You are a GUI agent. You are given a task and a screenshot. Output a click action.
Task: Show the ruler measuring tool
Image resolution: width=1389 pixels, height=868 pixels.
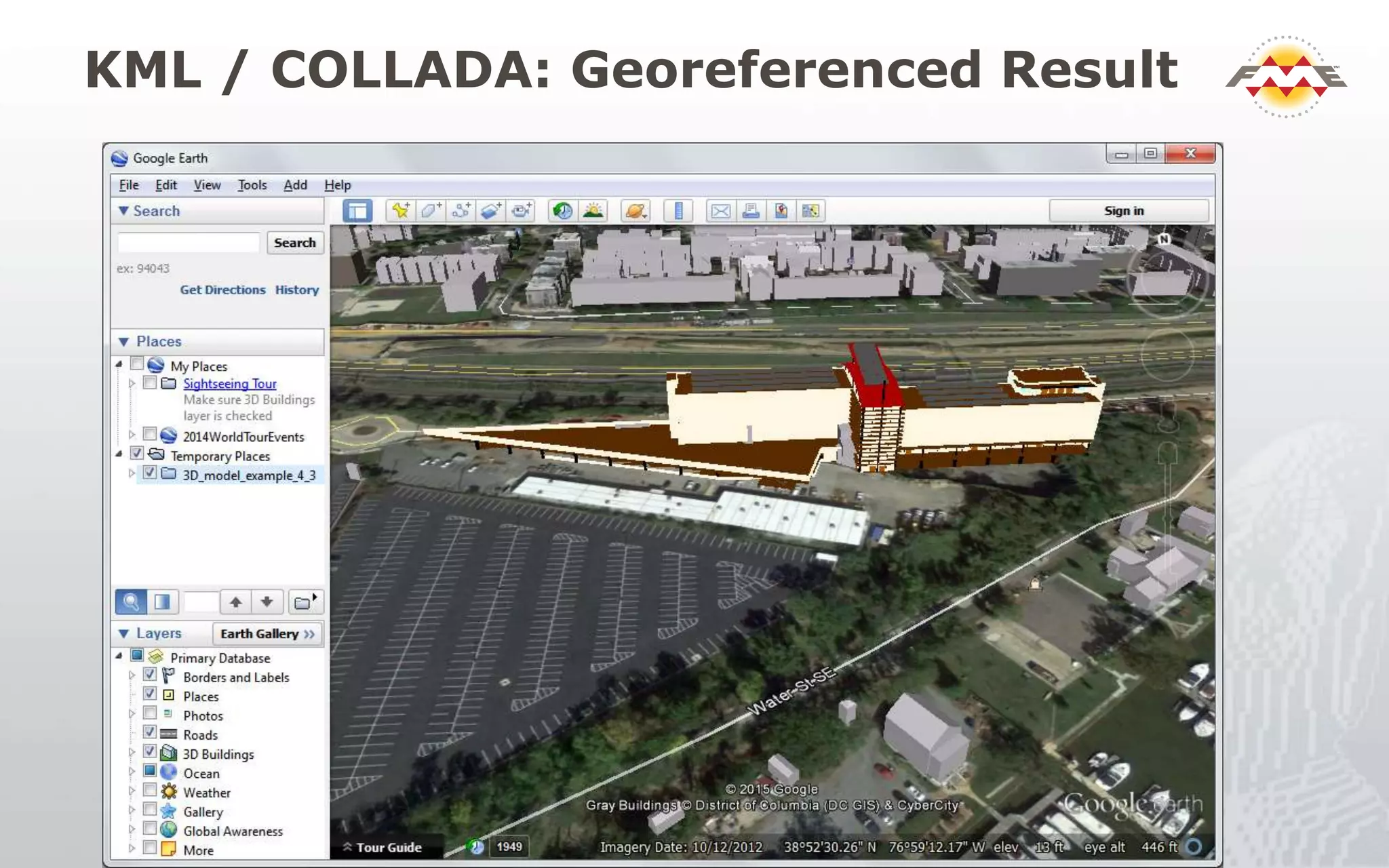tap(678, 211)
